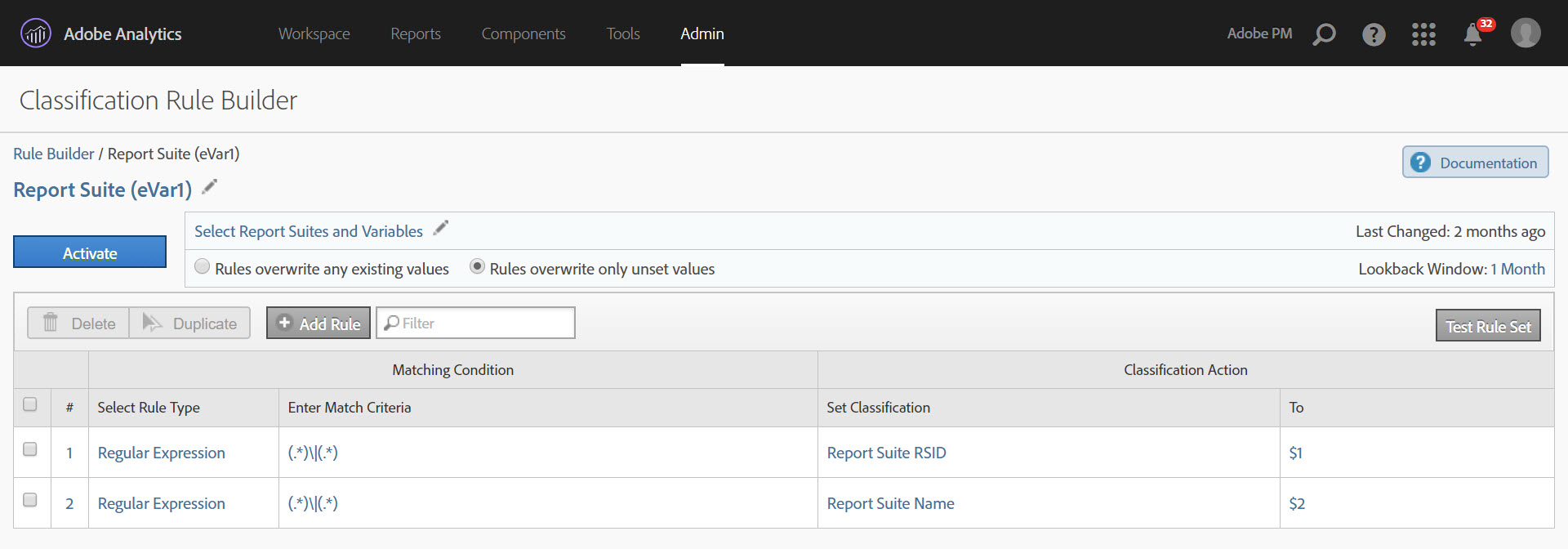Click pencil icon next to Select Report Suites
This screenshot has height=549, width=1568.
click(x=441, y=229)
